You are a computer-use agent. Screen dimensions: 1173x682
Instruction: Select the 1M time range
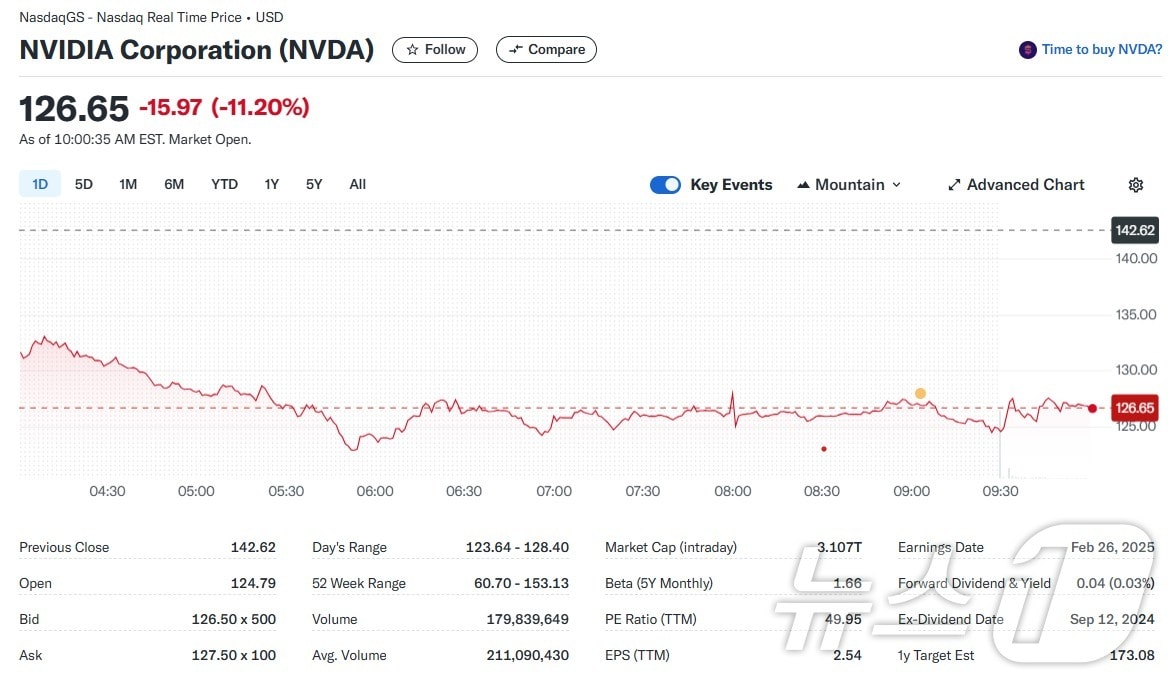[128, 184]
